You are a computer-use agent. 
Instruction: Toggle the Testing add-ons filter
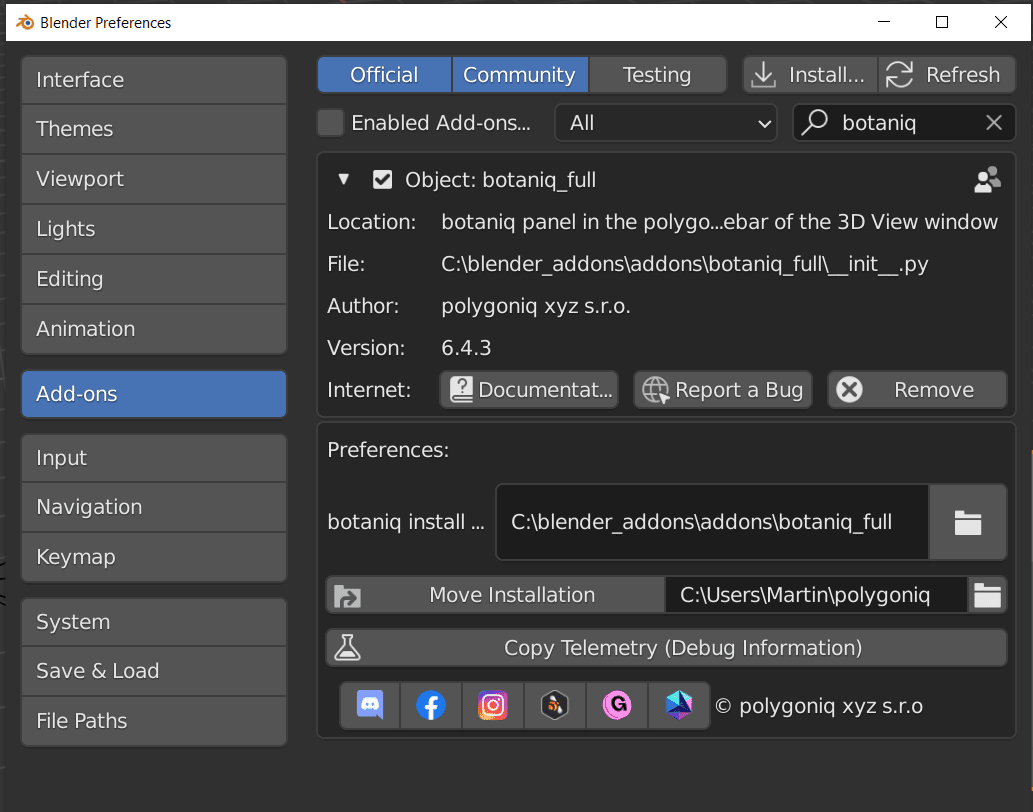point(657,74)
